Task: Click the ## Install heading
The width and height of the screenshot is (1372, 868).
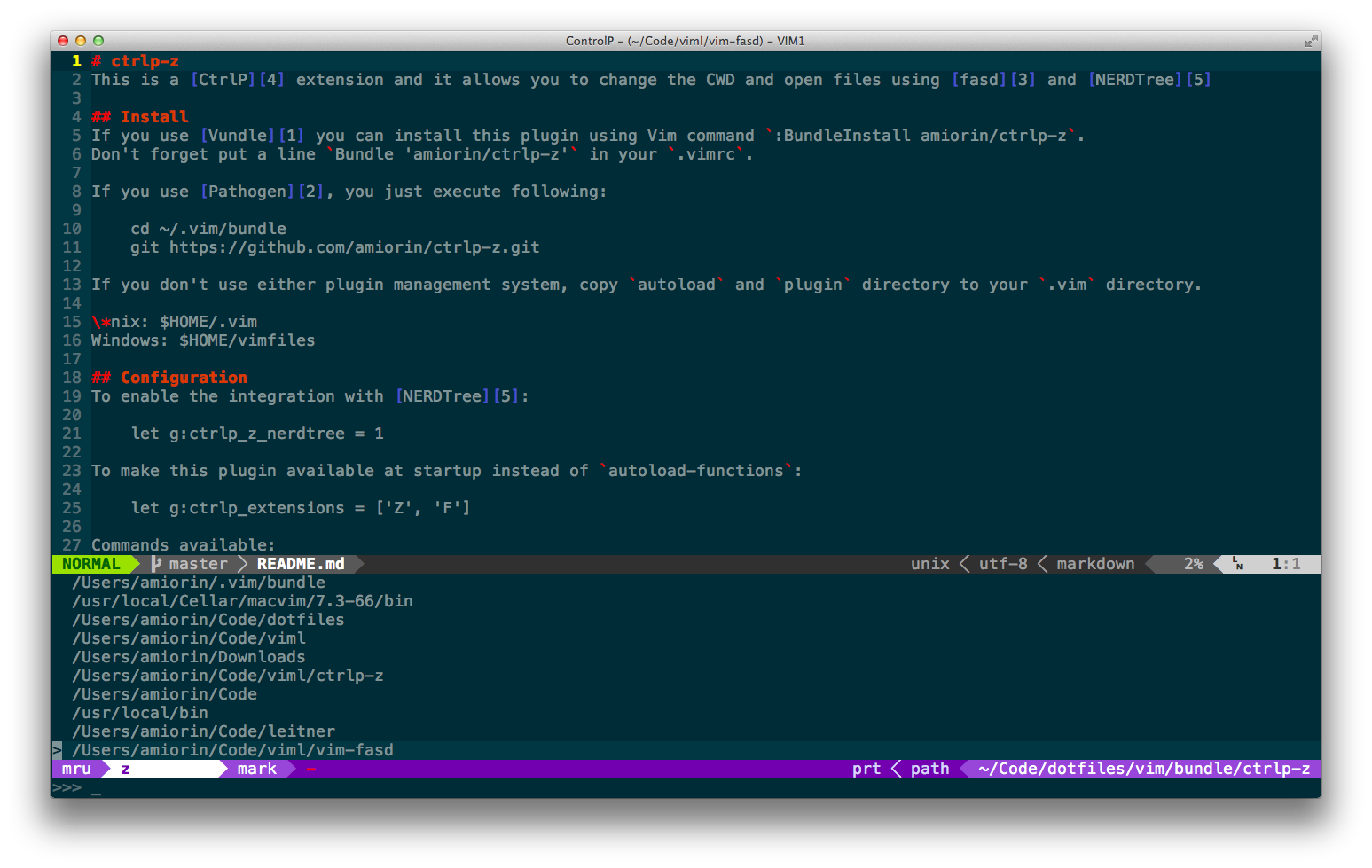Action: tap(140, 117)
